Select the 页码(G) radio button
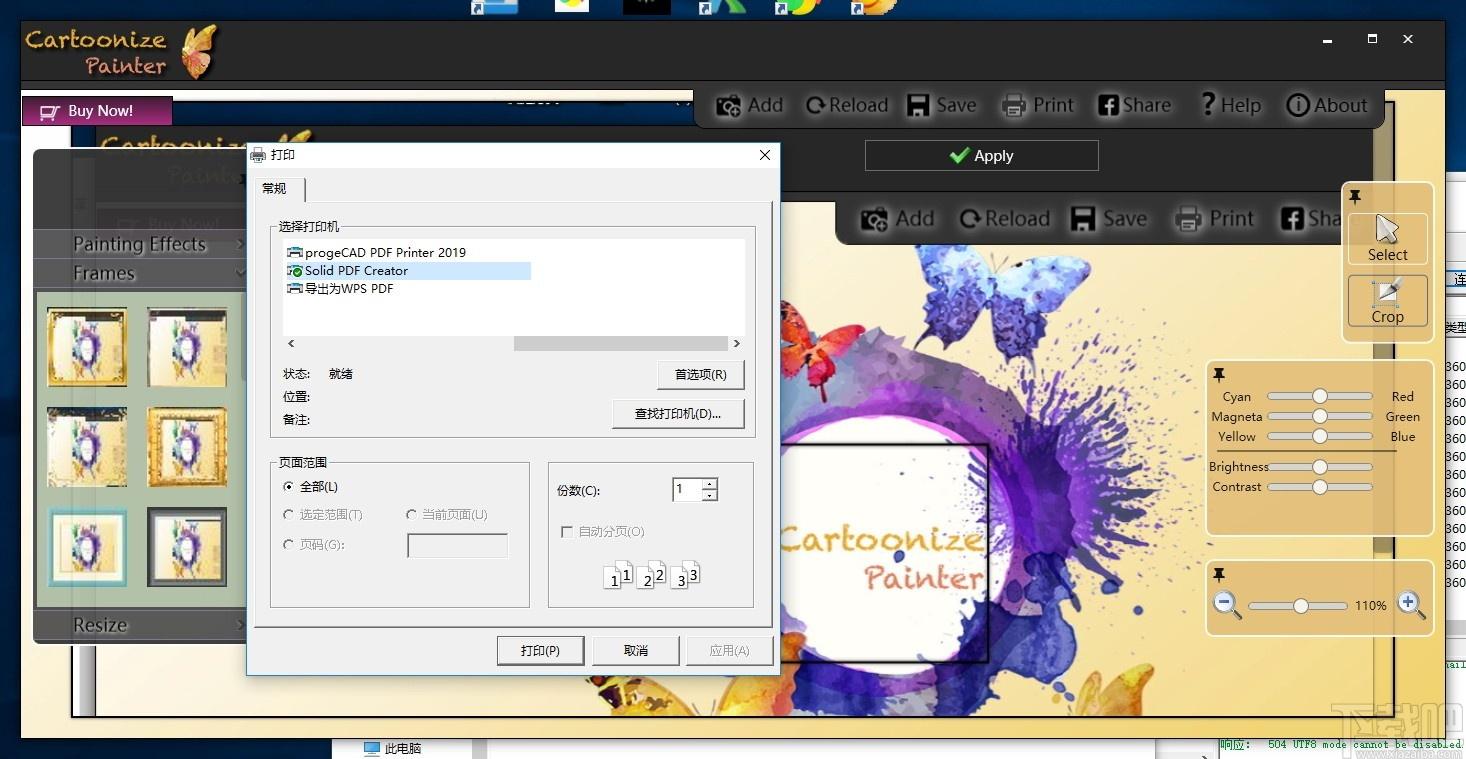 click(289, 545)
